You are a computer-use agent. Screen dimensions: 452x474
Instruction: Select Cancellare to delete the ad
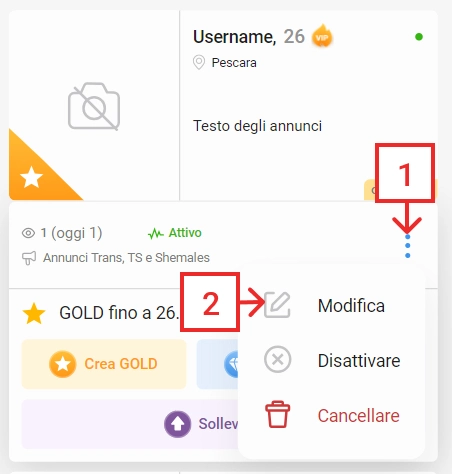[x=358, y=416]
